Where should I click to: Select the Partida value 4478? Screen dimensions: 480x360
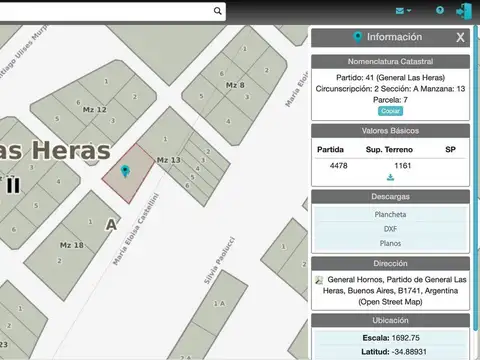pos(339,166)
